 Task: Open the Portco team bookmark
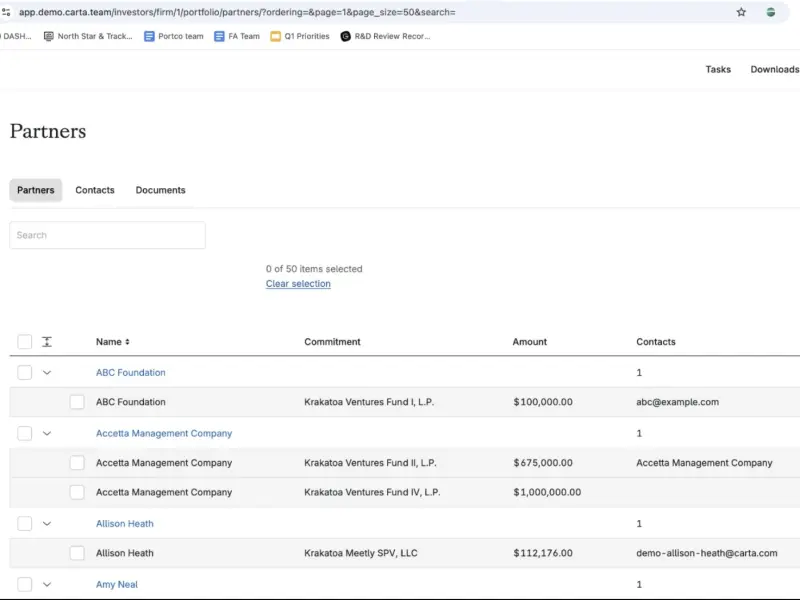(173, 36)
